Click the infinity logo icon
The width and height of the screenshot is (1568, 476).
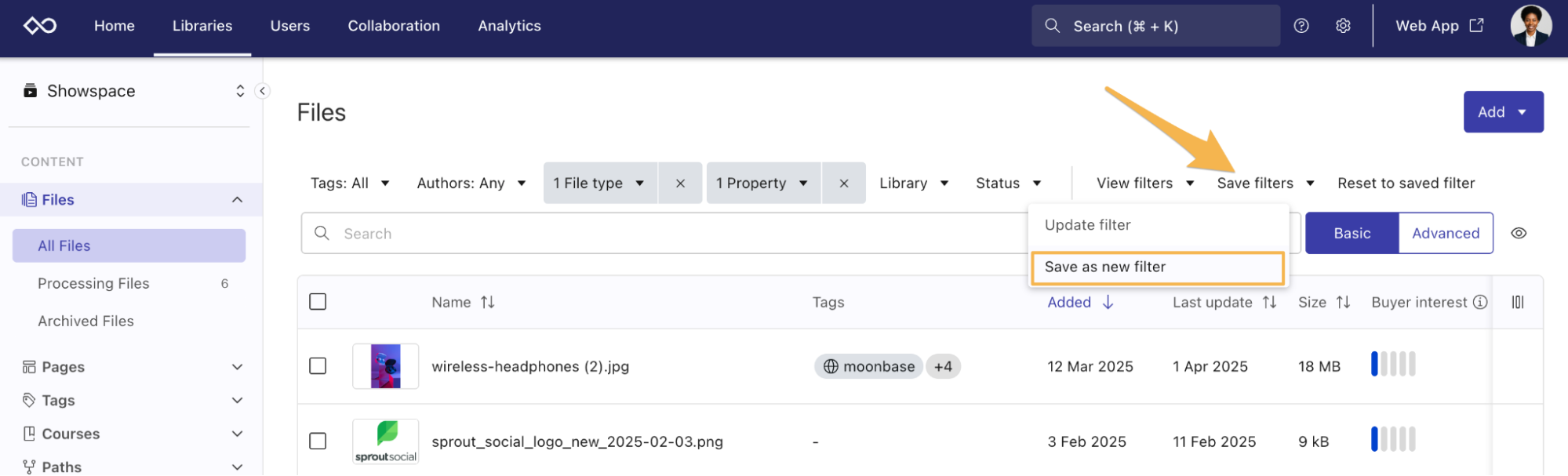[40, 26]
